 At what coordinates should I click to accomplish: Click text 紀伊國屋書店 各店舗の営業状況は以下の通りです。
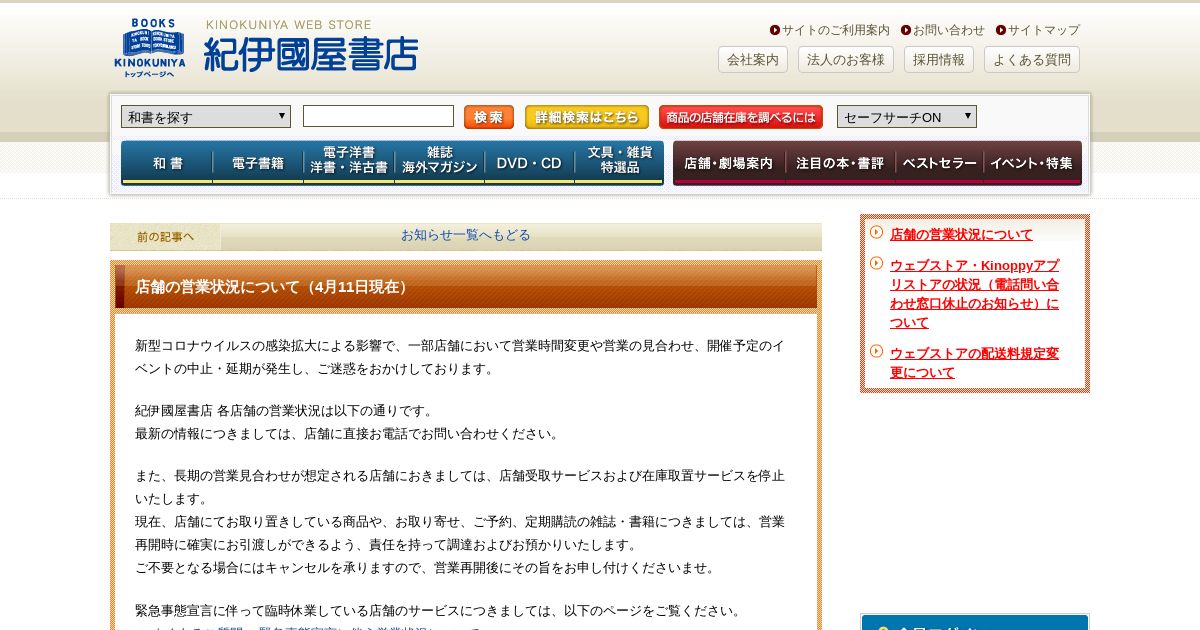(285, 411)
